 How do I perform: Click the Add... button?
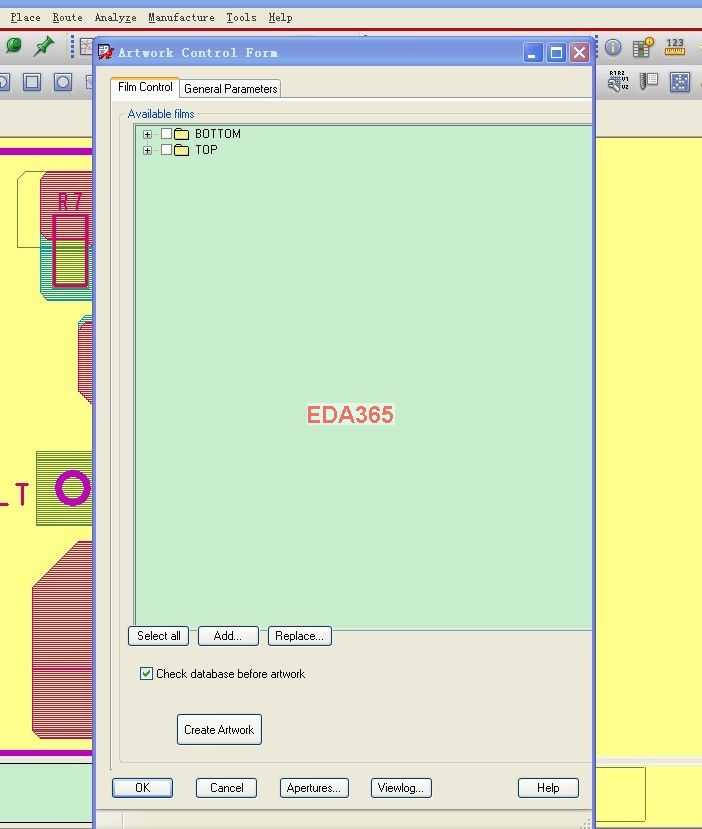[x=228, y=636]
